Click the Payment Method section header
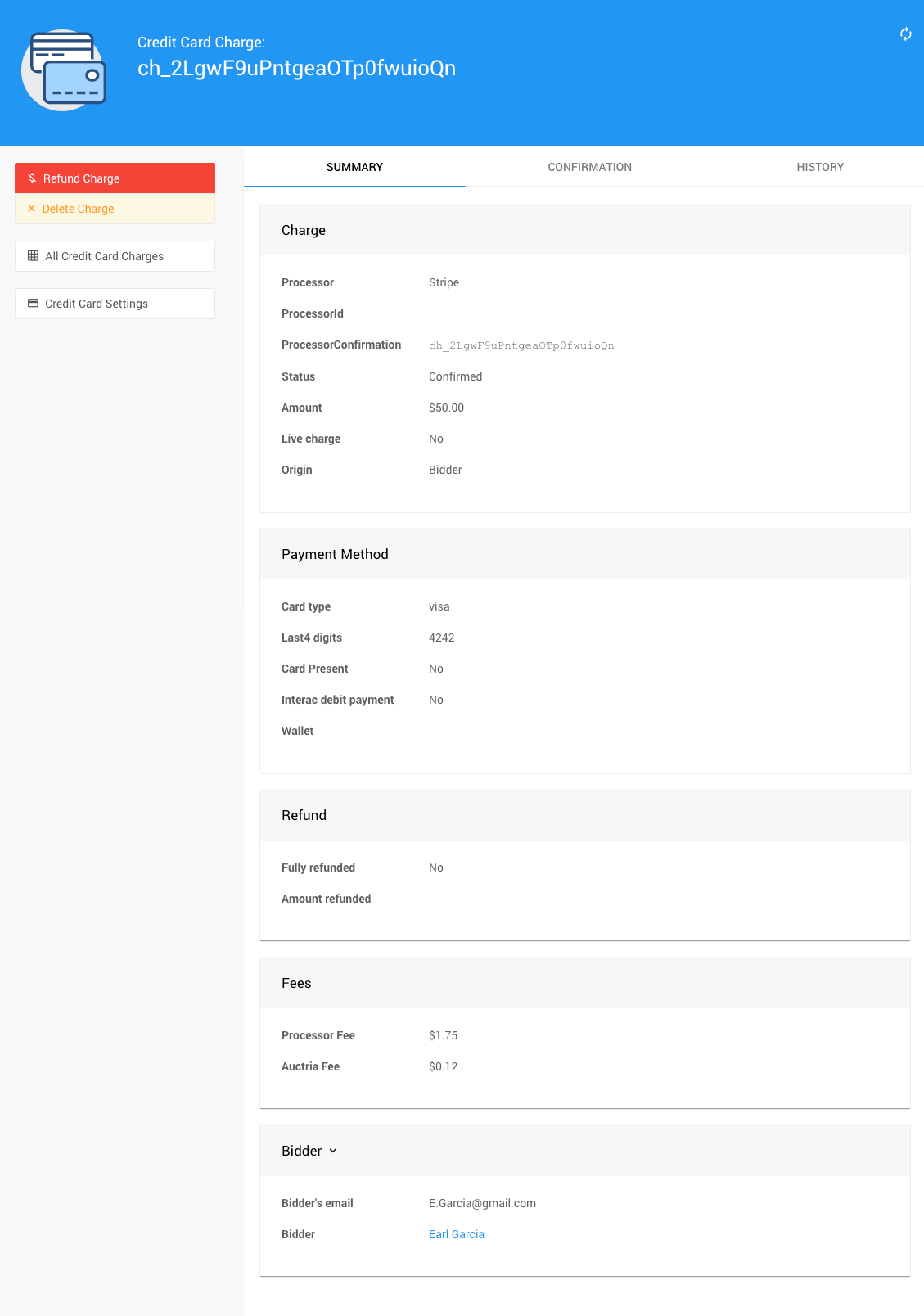Screen dimensions: 924x1316 (335, 554)
